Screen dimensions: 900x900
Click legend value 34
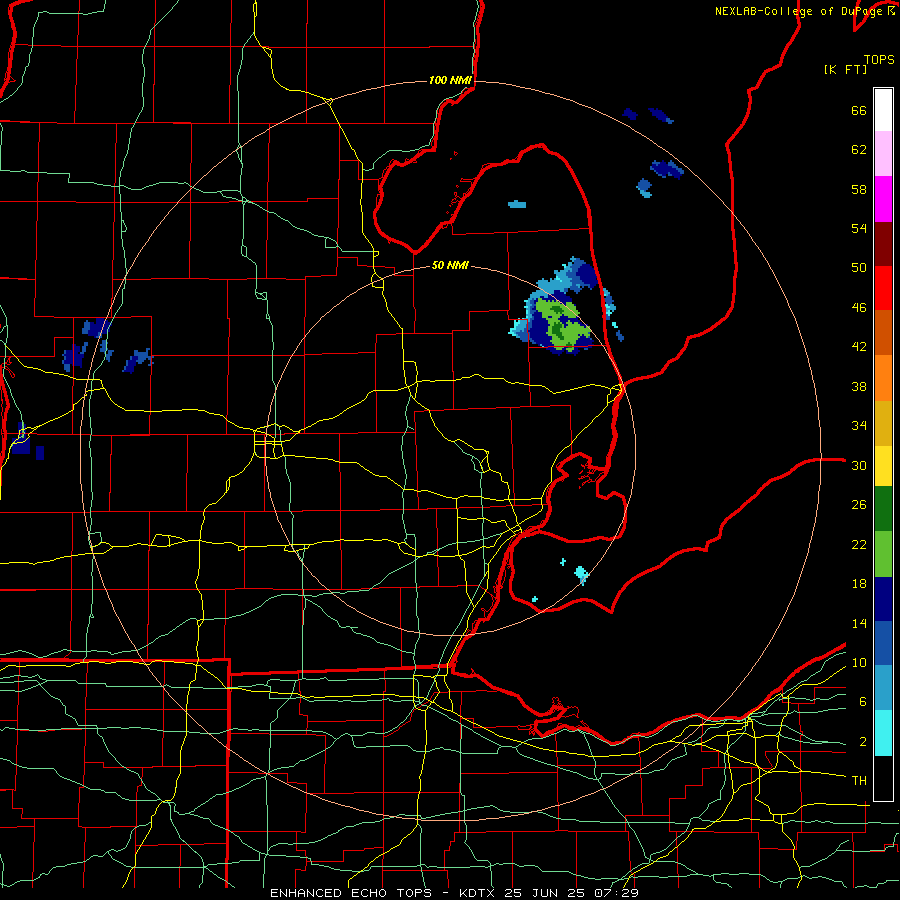pos(859,426)
